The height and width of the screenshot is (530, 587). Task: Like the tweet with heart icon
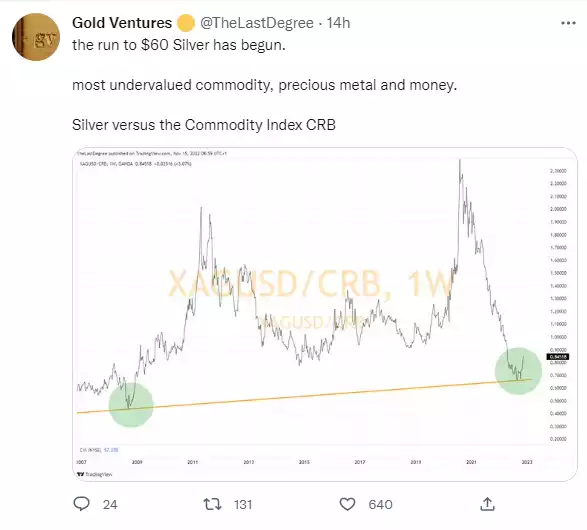click(x=347, y=504)
